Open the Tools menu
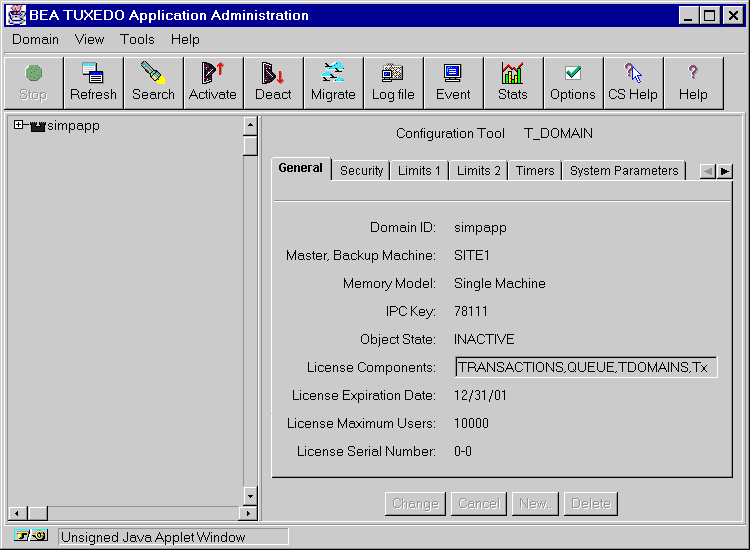Image resolution: width=750 pixels, height=550 pixels. [x=137, y=39]
